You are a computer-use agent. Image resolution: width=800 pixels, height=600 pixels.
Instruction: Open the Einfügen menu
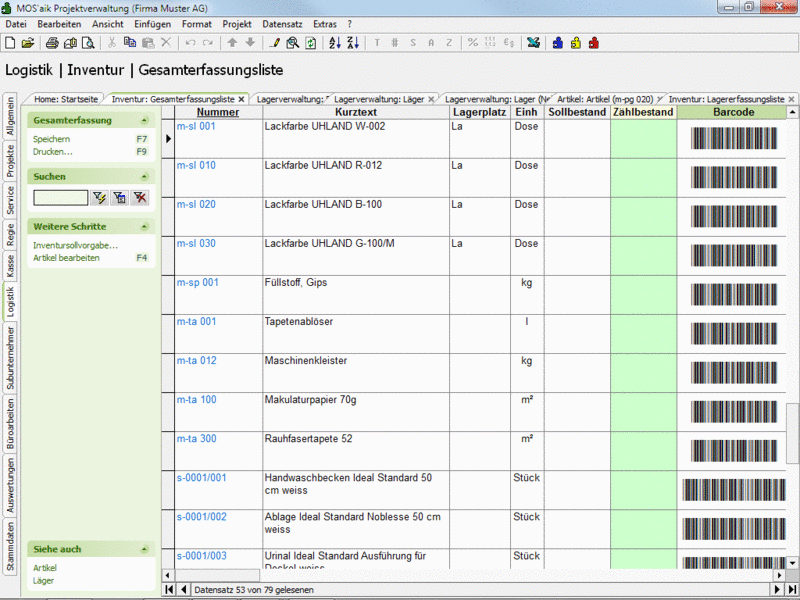(x=153, y=24)
